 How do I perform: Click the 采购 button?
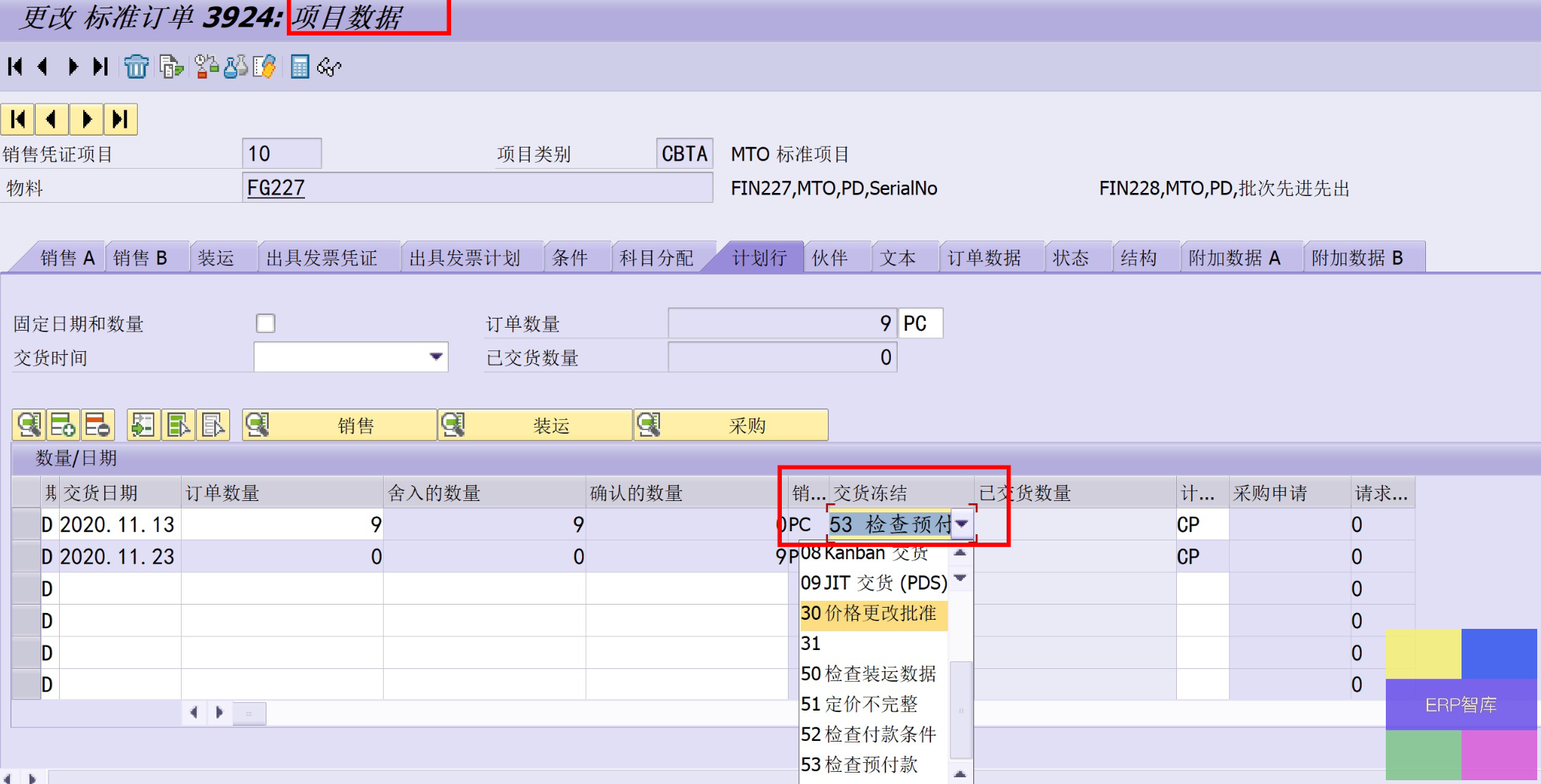point(731,425)
